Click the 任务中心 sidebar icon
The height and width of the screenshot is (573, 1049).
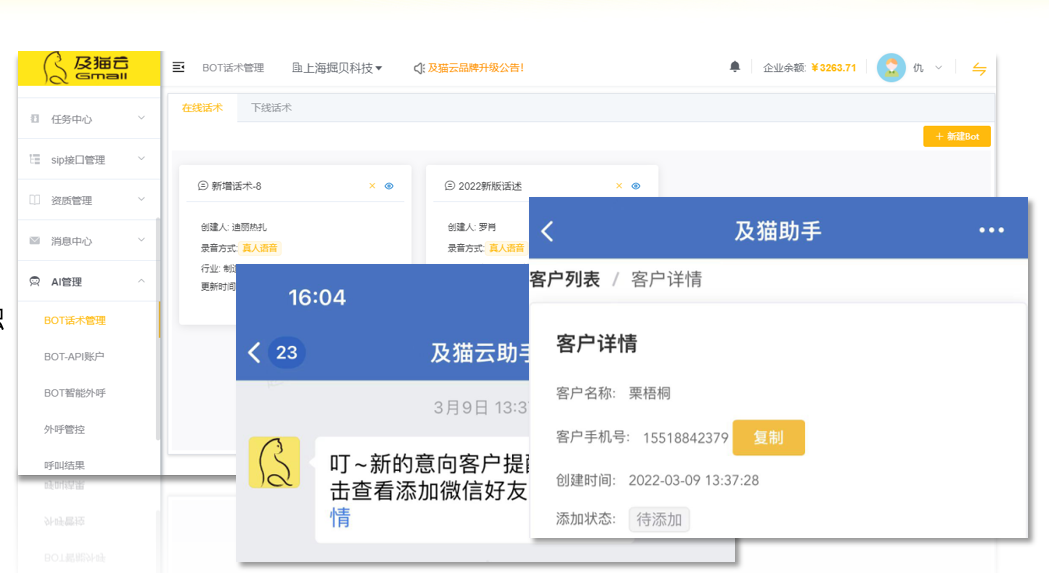pyautogui.click(x=35, y=118)
